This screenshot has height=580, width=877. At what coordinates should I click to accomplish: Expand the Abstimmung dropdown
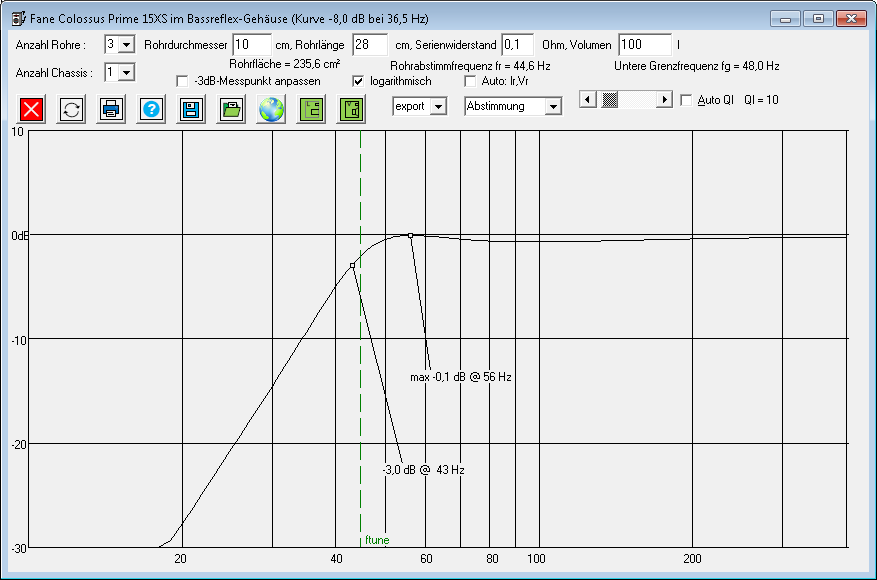[x=553, y=106]
